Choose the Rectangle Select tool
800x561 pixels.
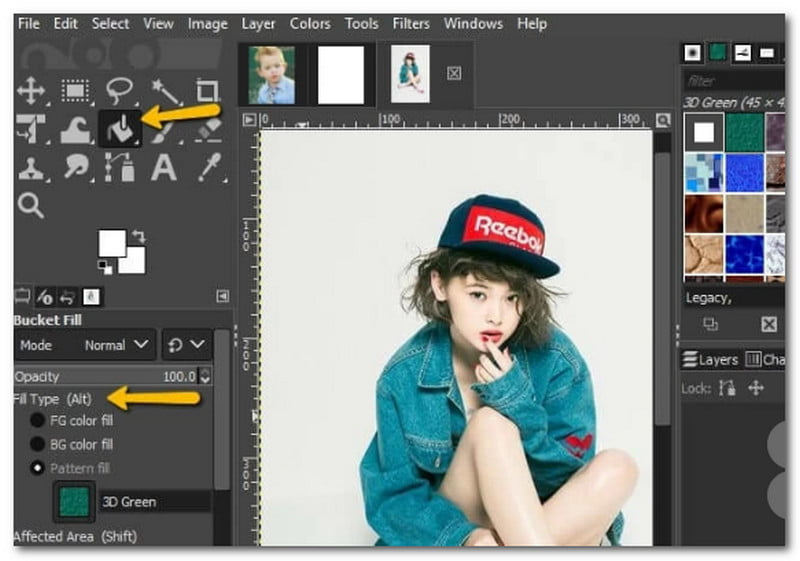click(x=75, y=91)
